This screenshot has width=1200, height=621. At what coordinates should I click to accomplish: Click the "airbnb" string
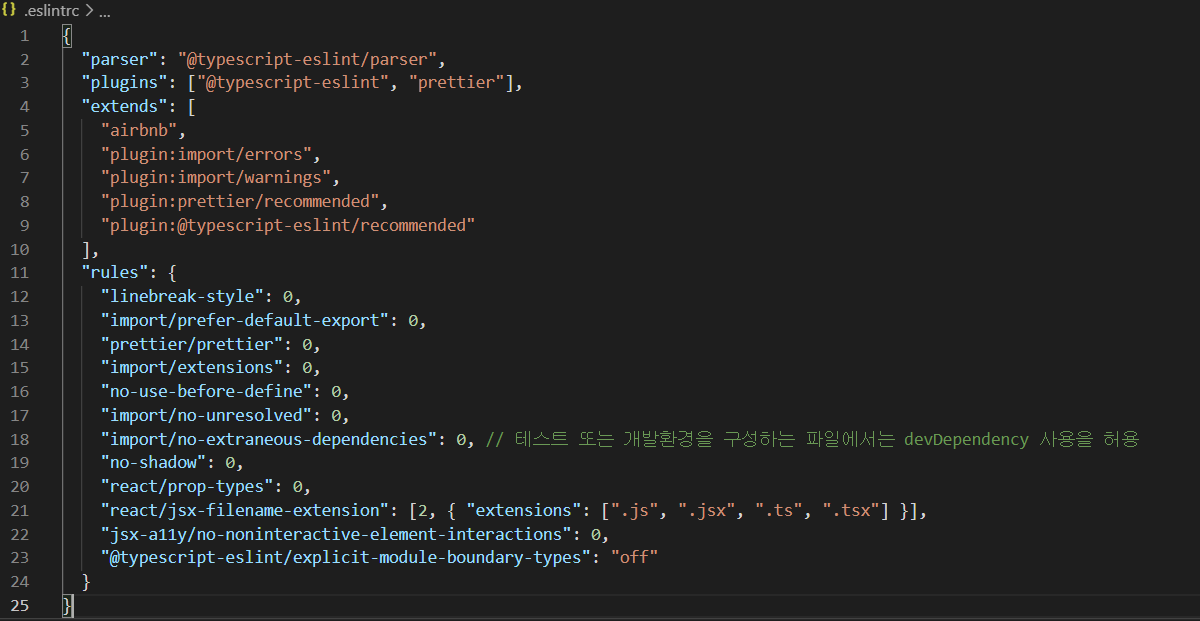point(139,130)
